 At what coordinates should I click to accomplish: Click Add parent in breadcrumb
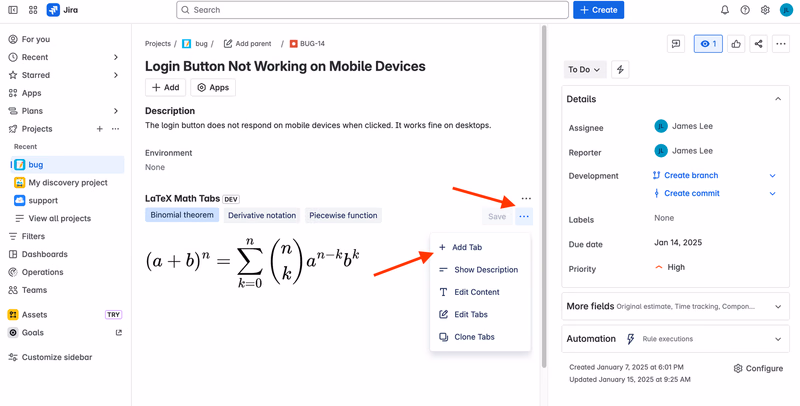point(247,44)
